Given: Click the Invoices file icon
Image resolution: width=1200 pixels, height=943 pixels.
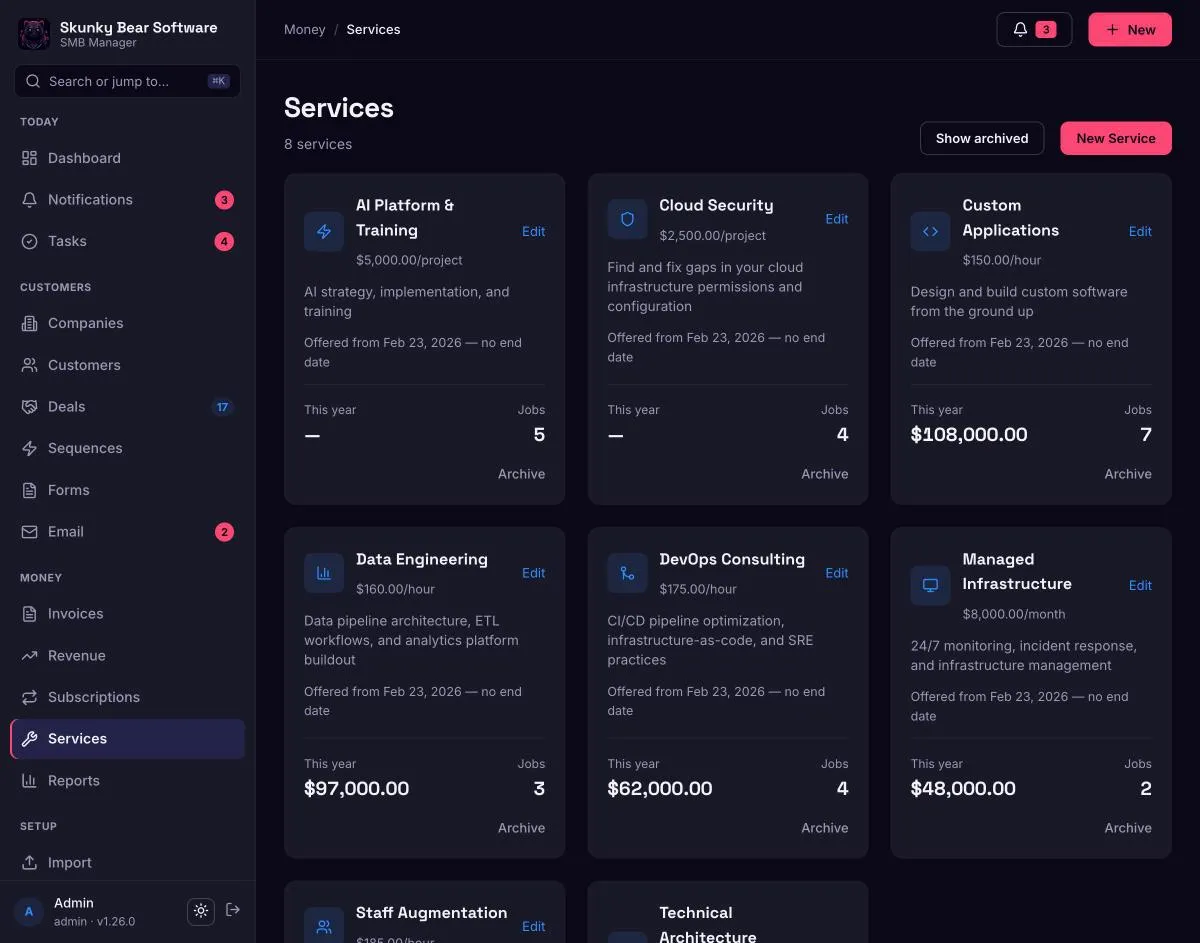Looking at the screenshot, I should point(29,614).
